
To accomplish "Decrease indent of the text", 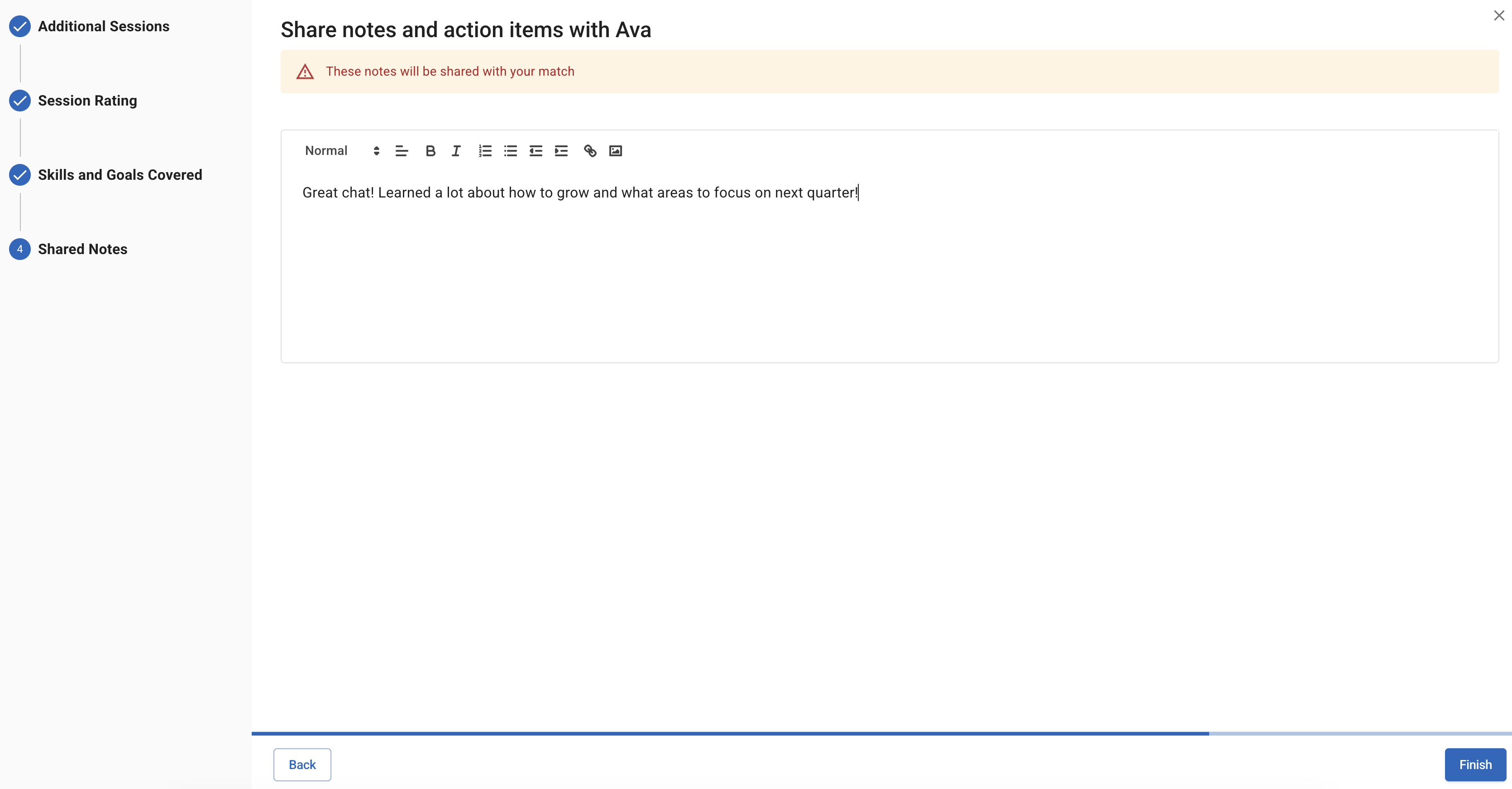I will [536, 151].
